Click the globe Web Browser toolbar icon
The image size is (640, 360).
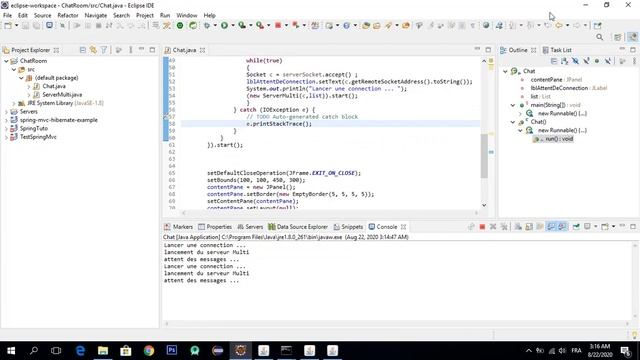[486, 25]
